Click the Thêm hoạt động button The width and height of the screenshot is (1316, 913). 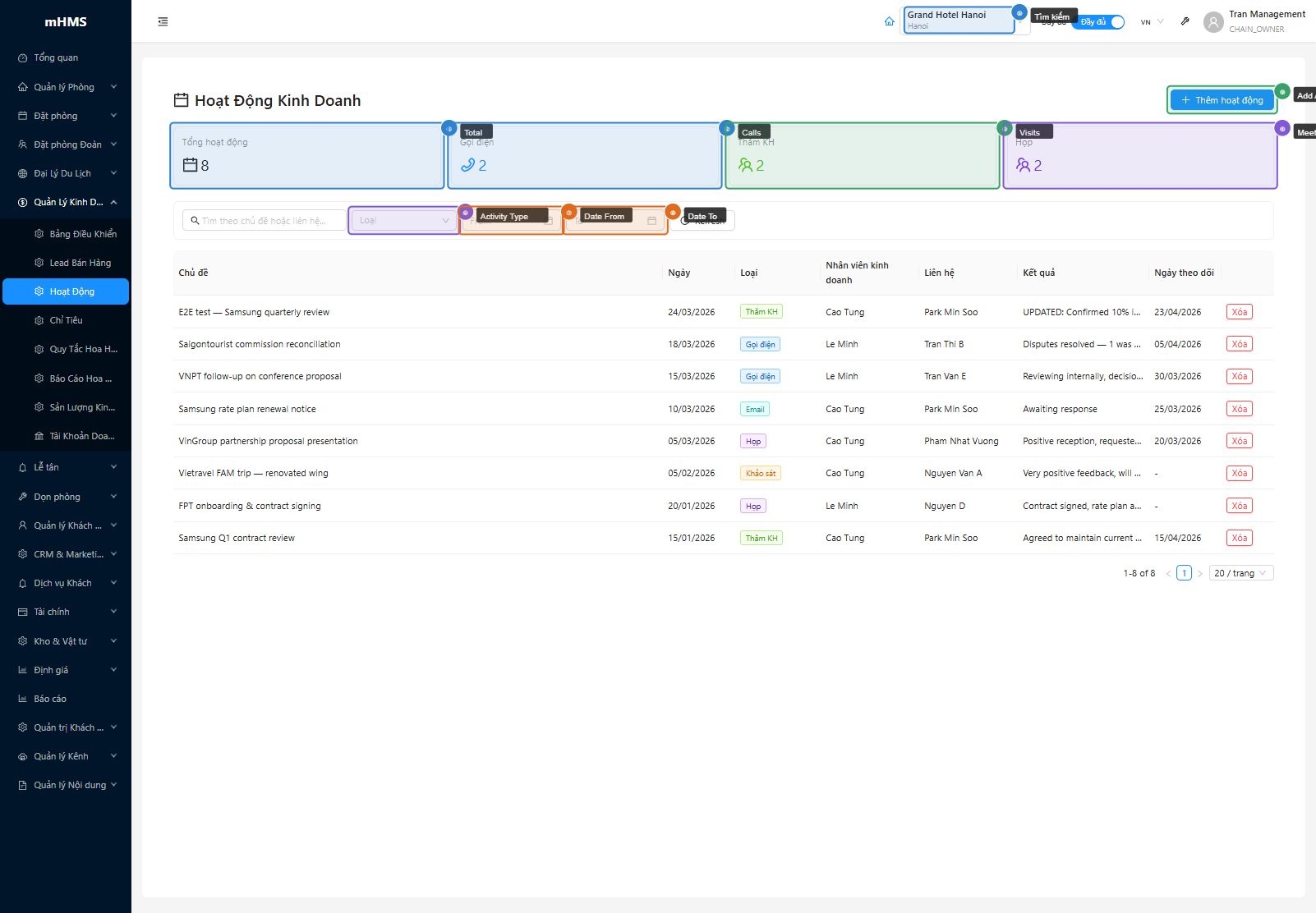(x=1222, y=100)
